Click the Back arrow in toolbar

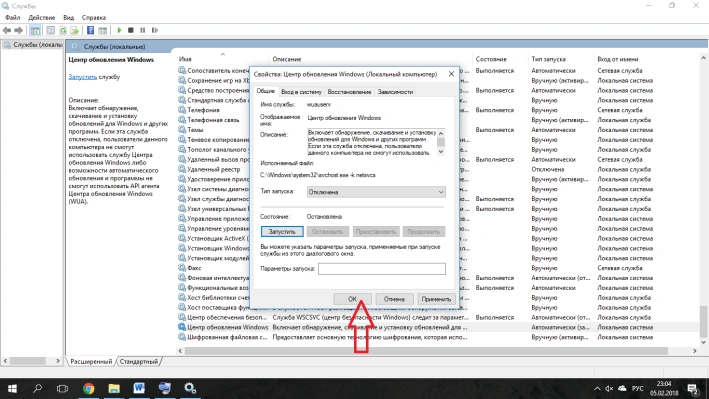(7, 30)
